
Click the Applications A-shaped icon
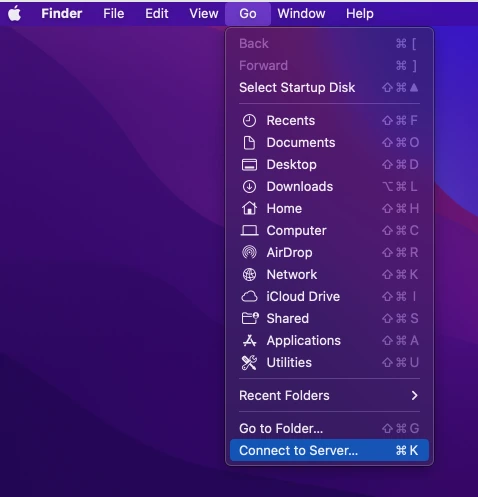tap(249, 340)
